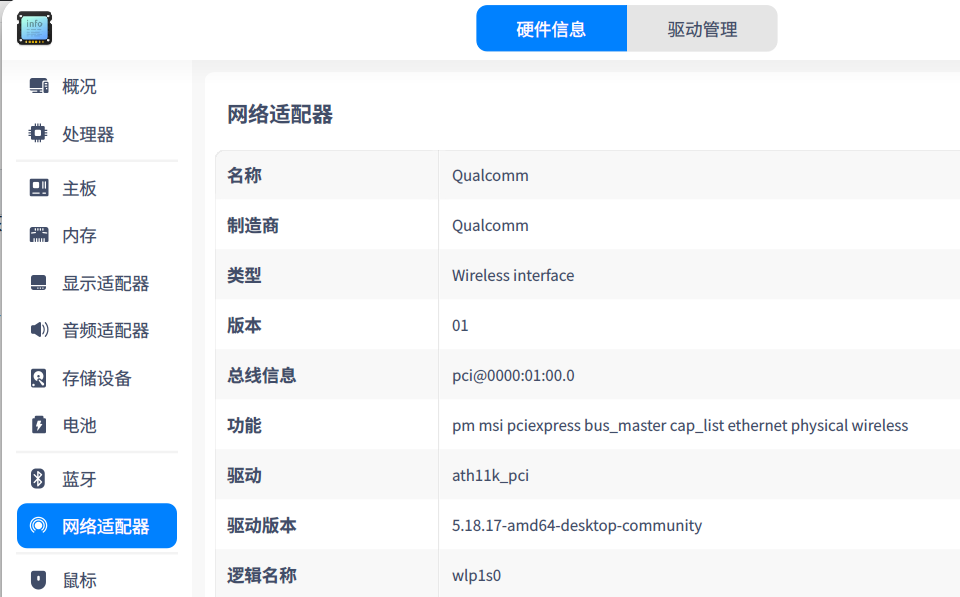
Task: Click the 制造商 row label
Action: pos(253,225)
